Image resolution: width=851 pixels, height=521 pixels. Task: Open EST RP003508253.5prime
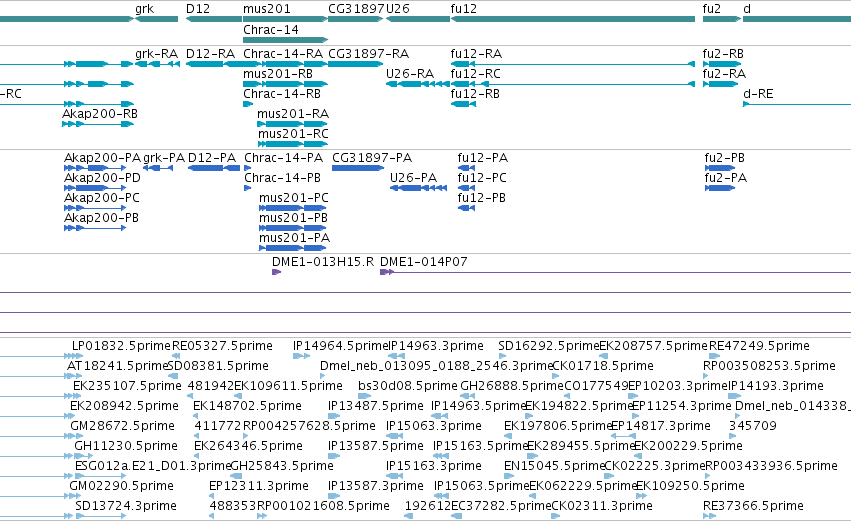point(769,366)
